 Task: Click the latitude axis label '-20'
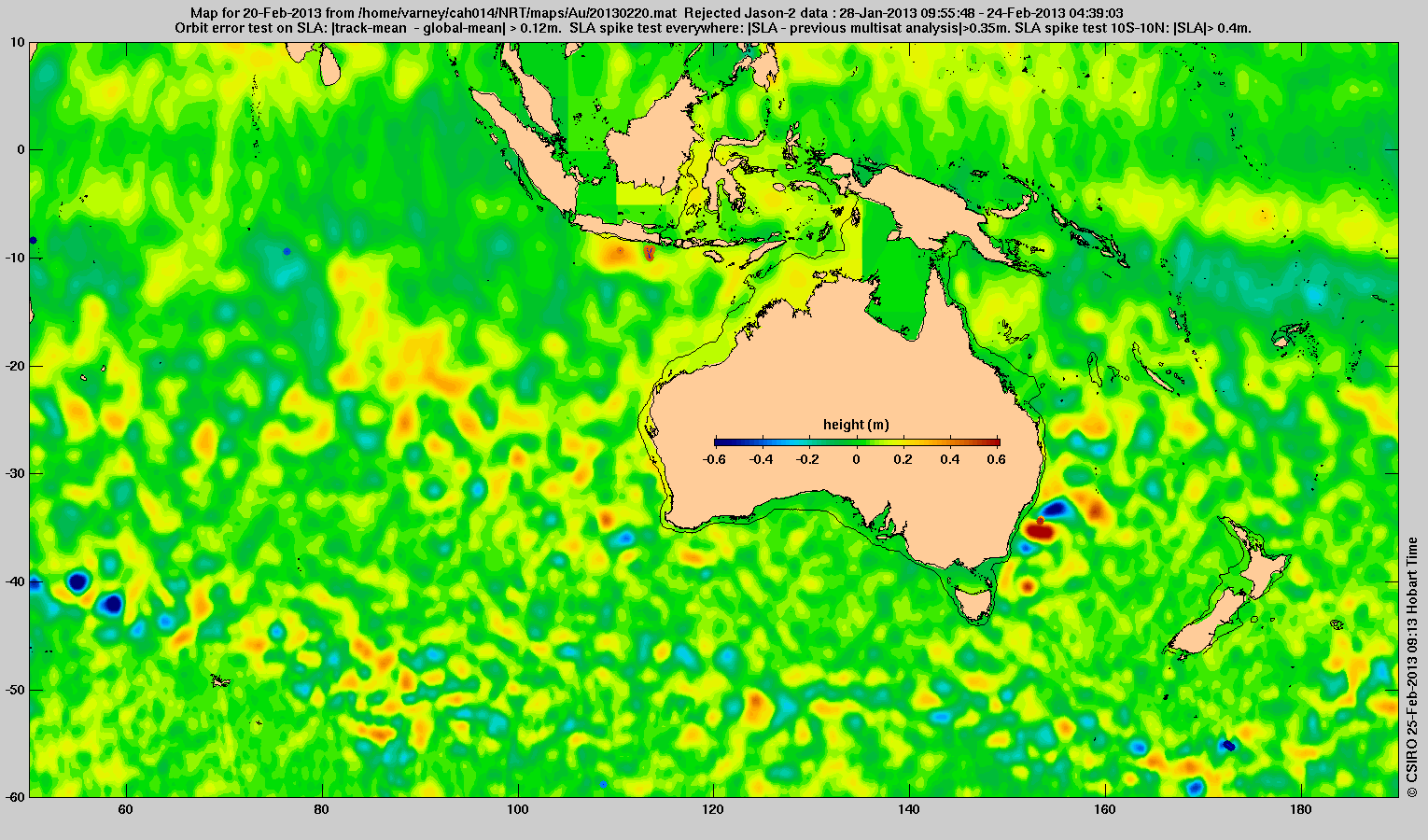click(14, 366)
